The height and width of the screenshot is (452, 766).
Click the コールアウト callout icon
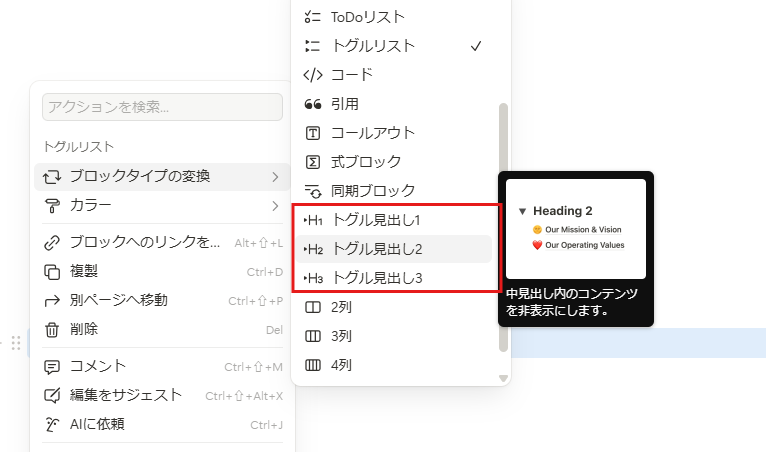click(312, 133)
